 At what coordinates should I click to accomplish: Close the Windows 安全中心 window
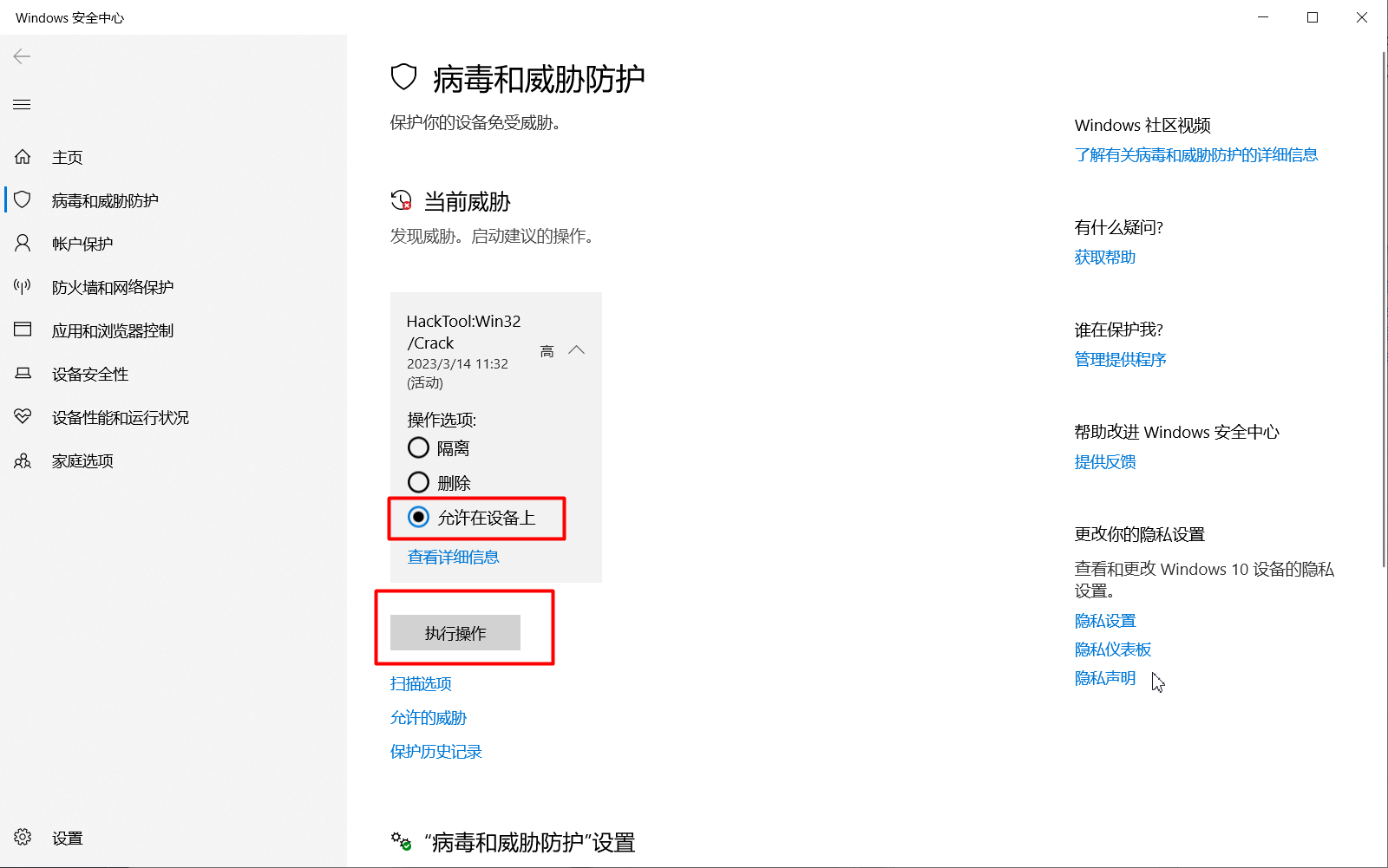click(x=1362, y=17)
